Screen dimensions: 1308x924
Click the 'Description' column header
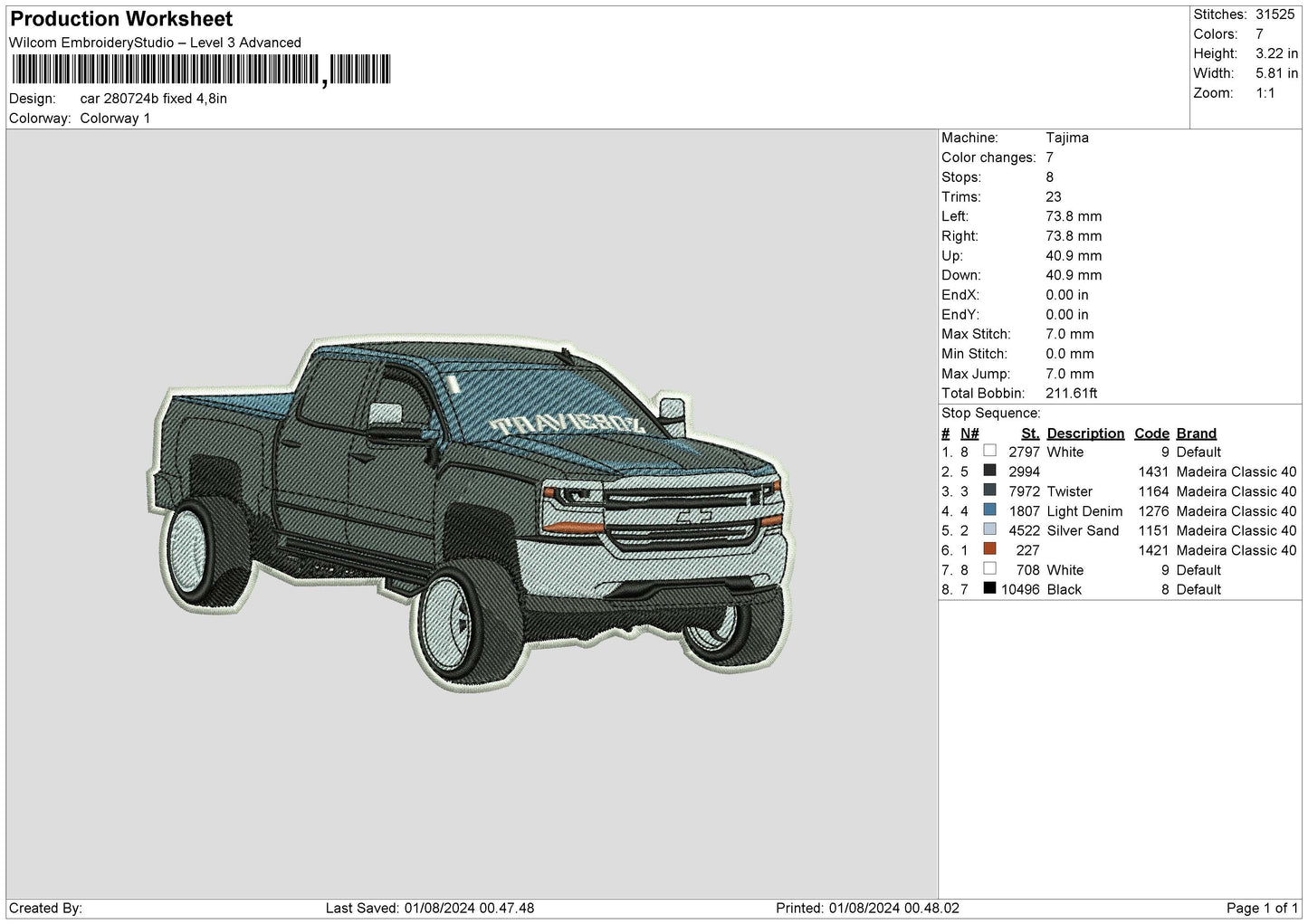point(1085,433)
